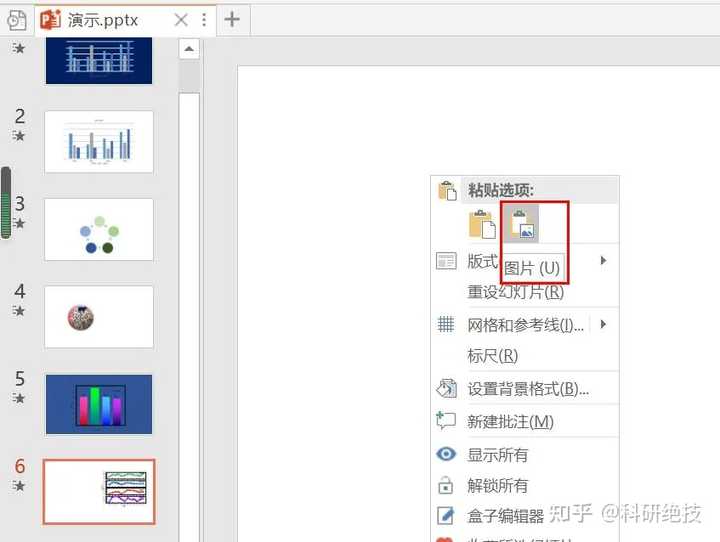
Task: Click the paste clipboard icon by 粘贴选项
Action: point(447,191)
